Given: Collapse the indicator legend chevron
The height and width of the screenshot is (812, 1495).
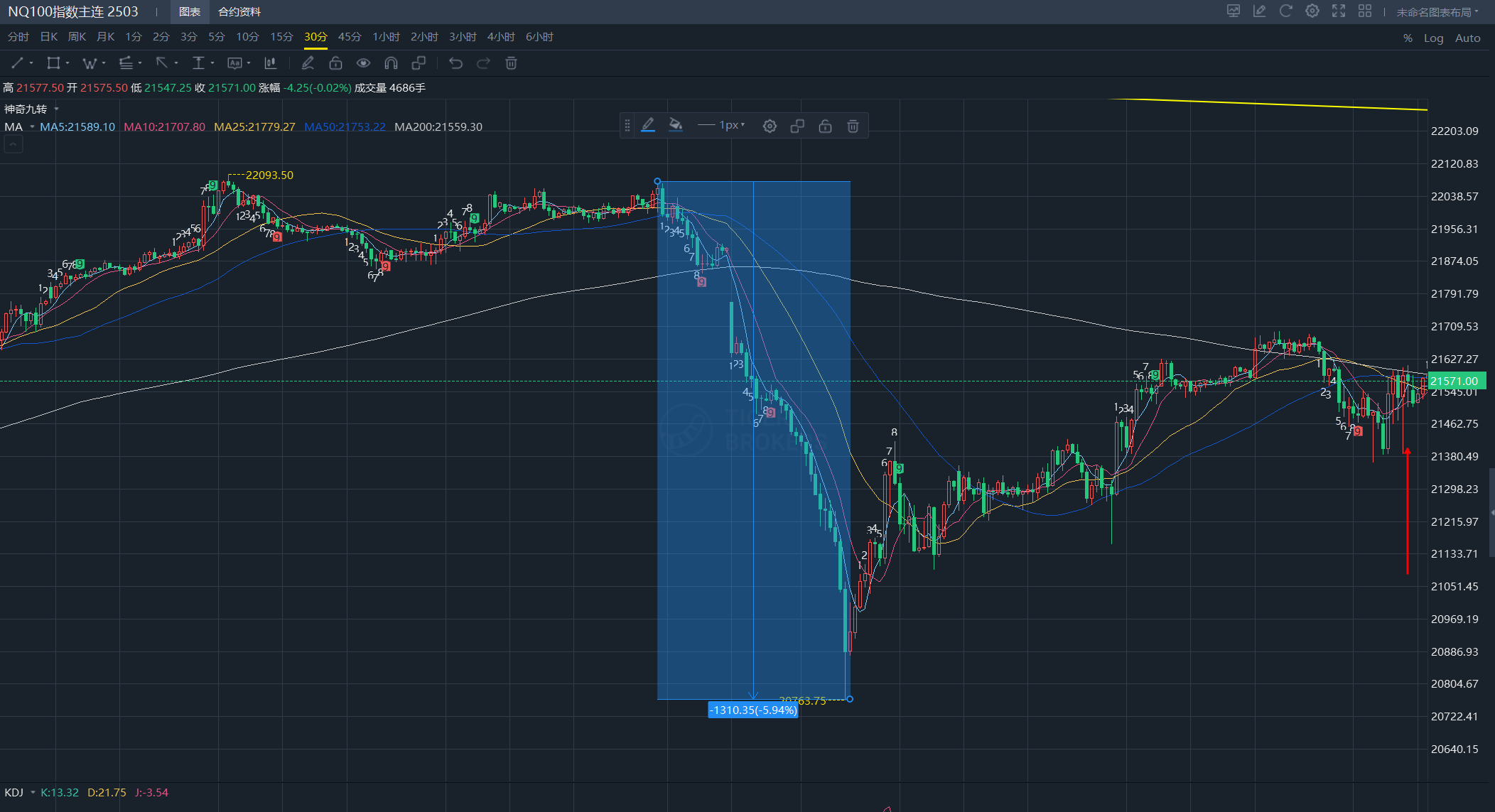Looking at the screenshot, I should [14, 144].
